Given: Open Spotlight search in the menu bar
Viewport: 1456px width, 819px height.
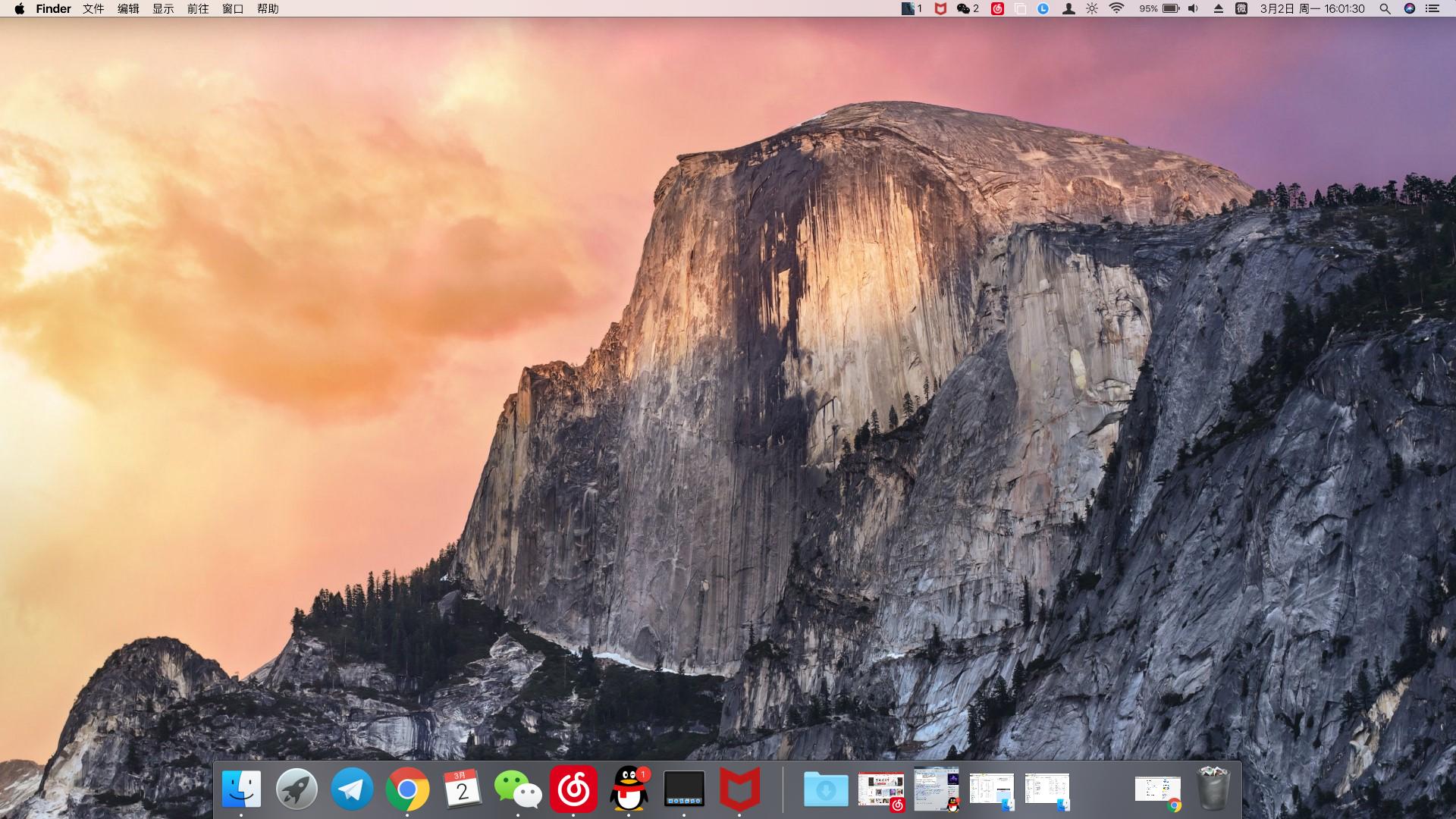Looking at the screenshot, I should pyautogui.click(x=1385, y=9).
